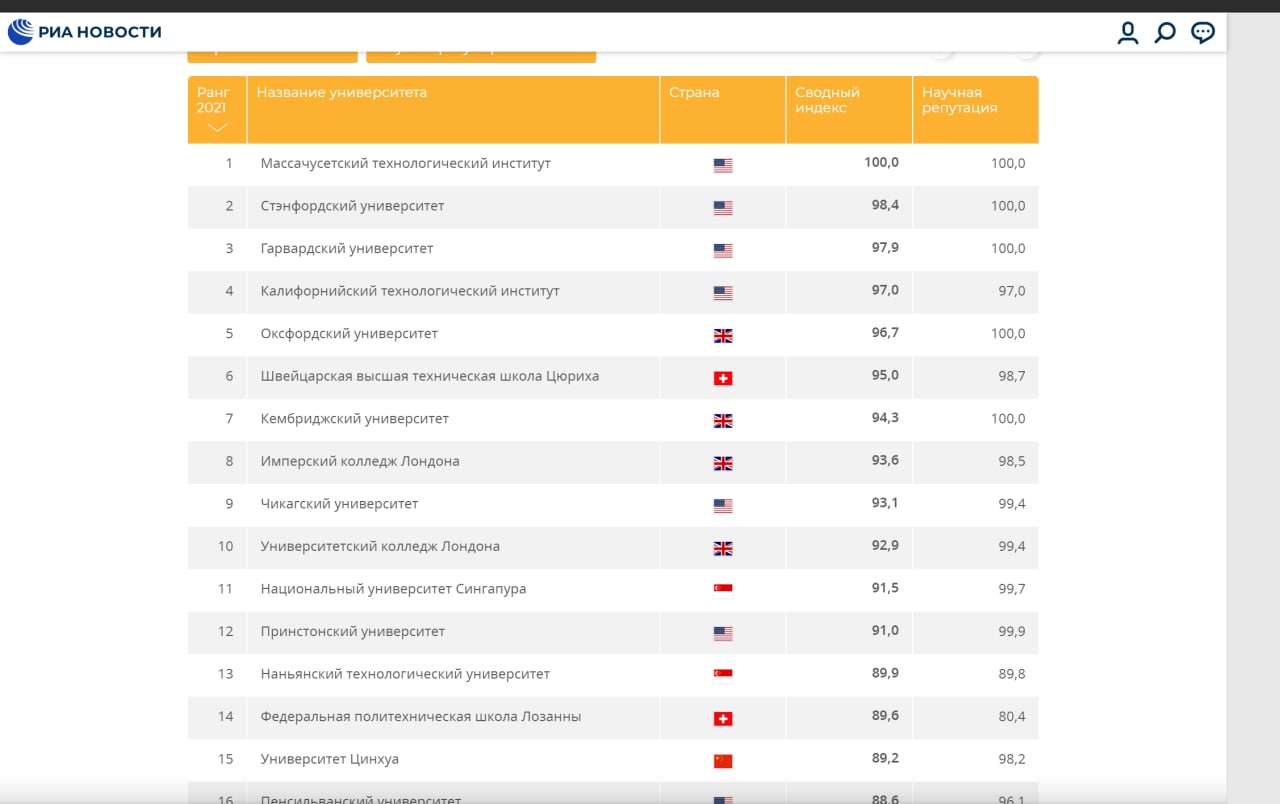Image resolution: width=1280 pixels, height=804 pixels.
Task: Click composite index value 95,0
Action: [x=885, y=375]
